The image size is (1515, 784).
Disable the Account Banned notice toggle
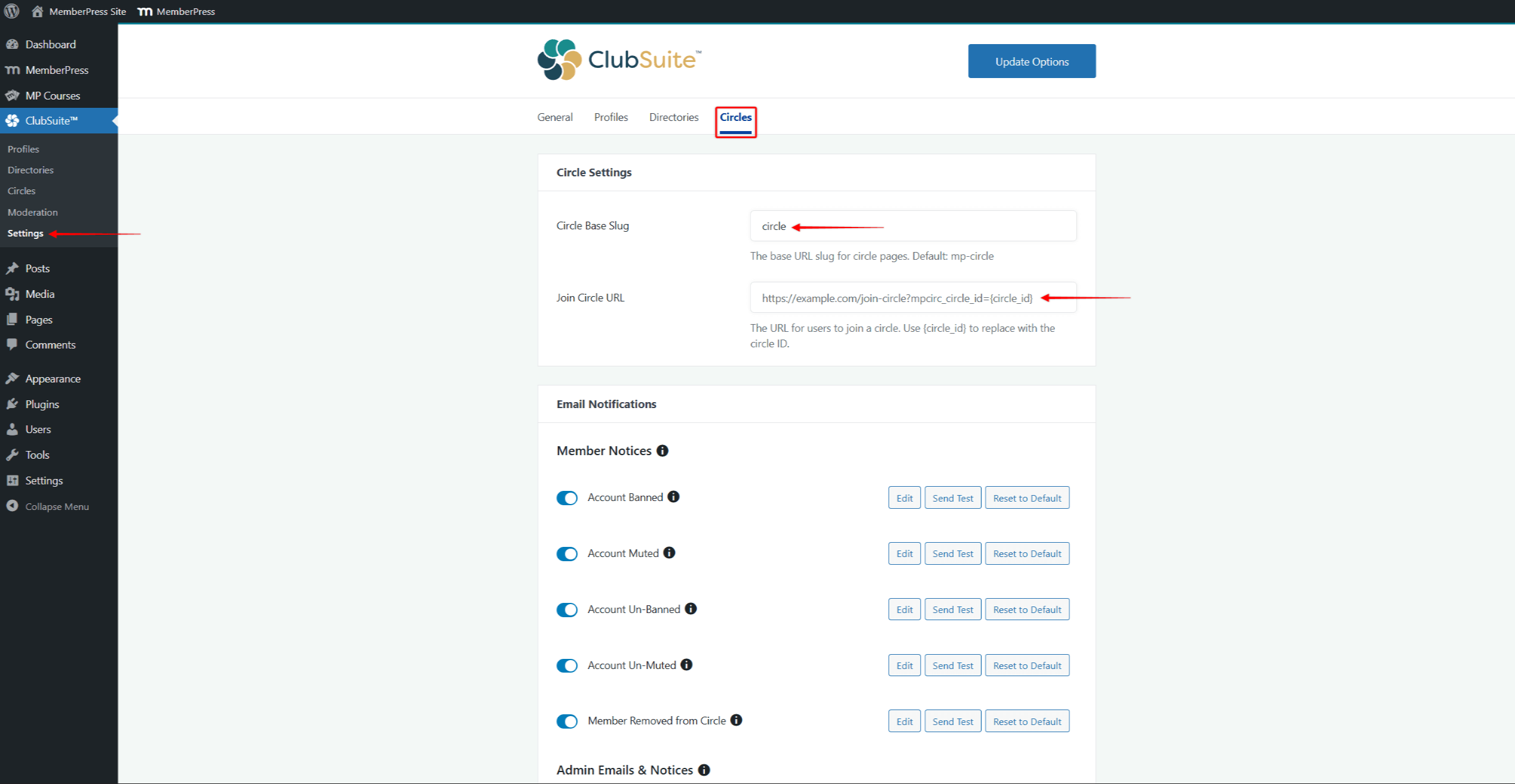567,498
